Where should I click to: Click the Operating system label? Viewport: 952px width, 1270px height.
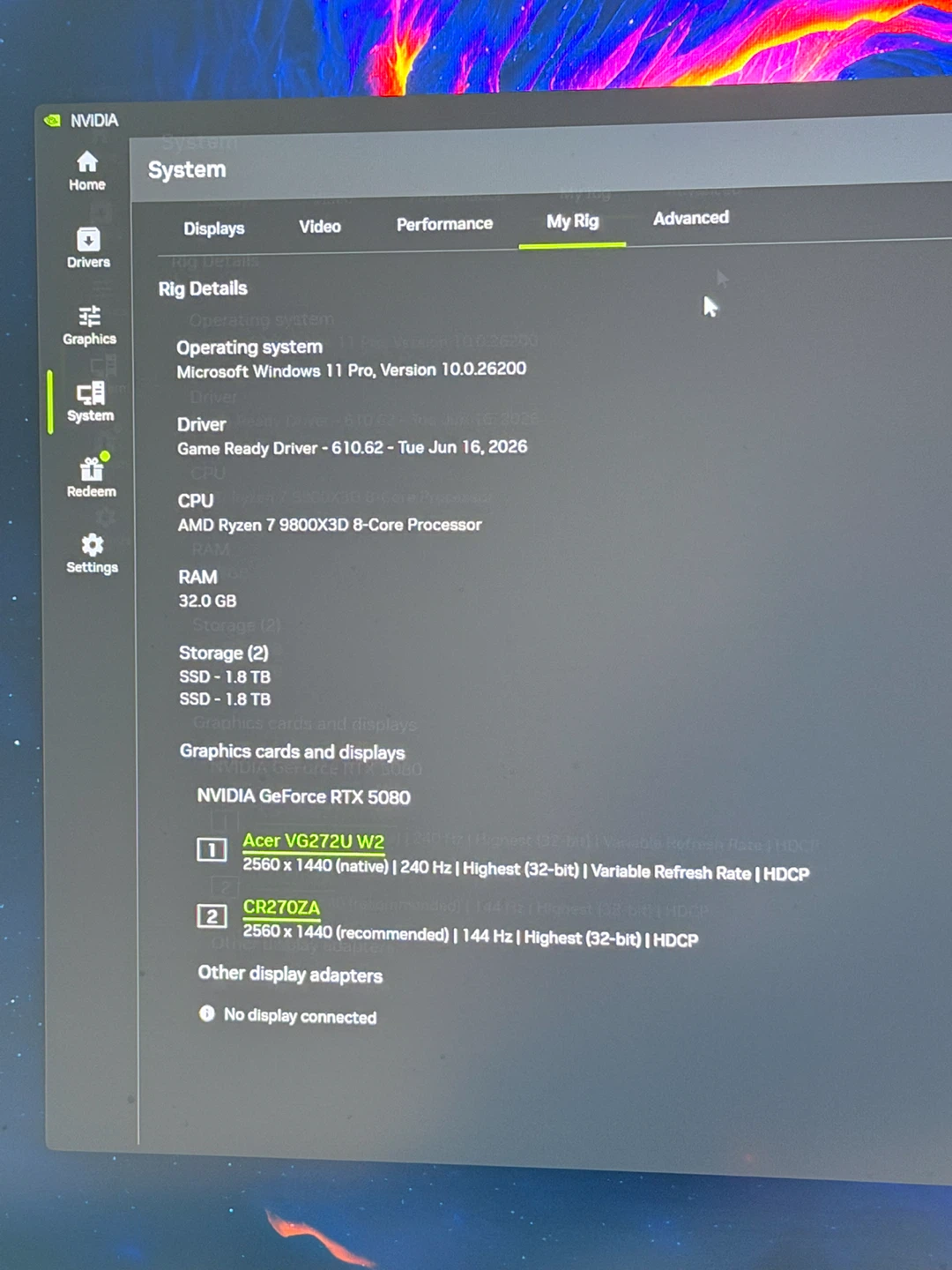(249, 347)
